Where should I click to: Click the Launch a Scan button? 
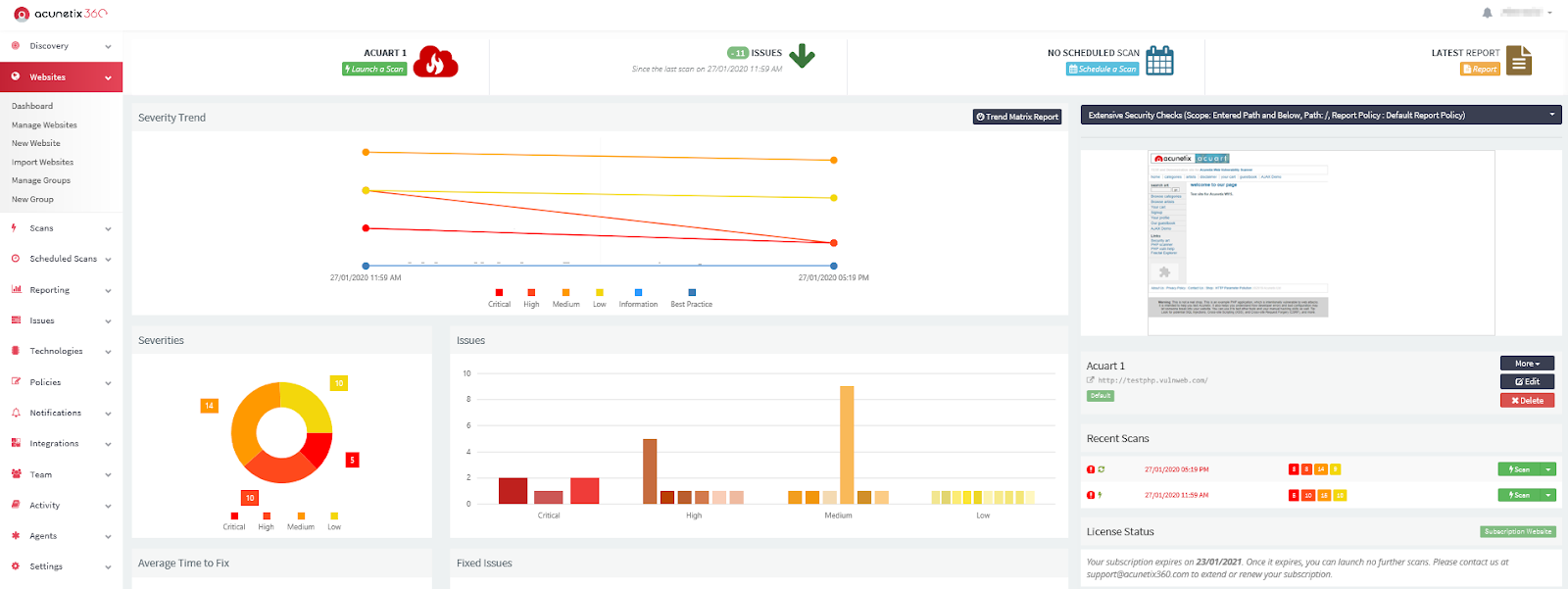pos(373,69)
